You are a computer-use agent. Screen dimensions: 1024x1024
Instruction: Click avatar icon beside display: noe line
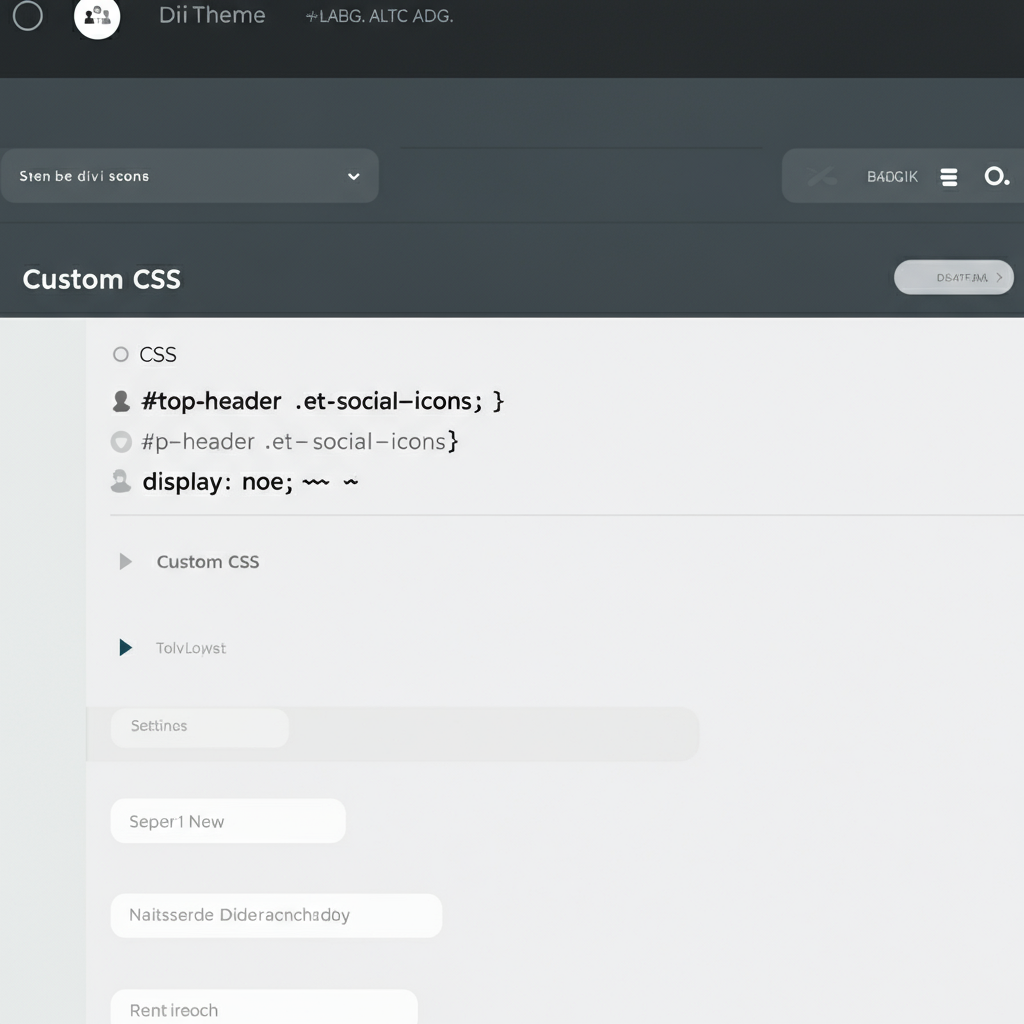(121, 481)
